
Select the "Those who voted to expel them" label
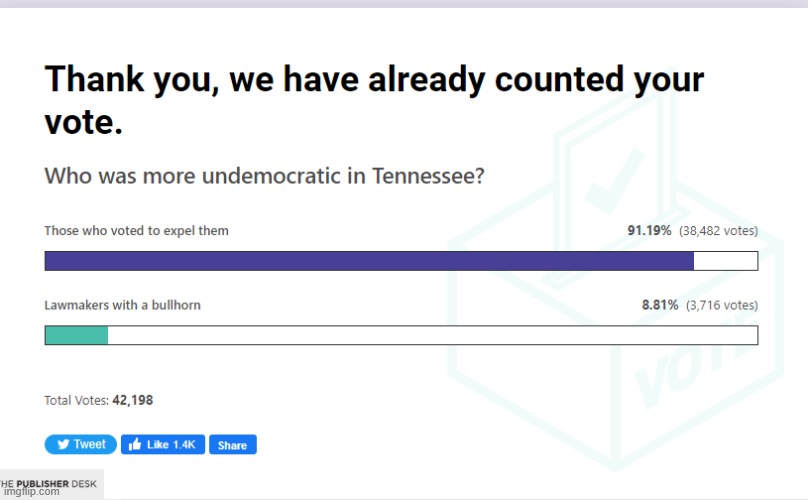(x=136, y=231)
